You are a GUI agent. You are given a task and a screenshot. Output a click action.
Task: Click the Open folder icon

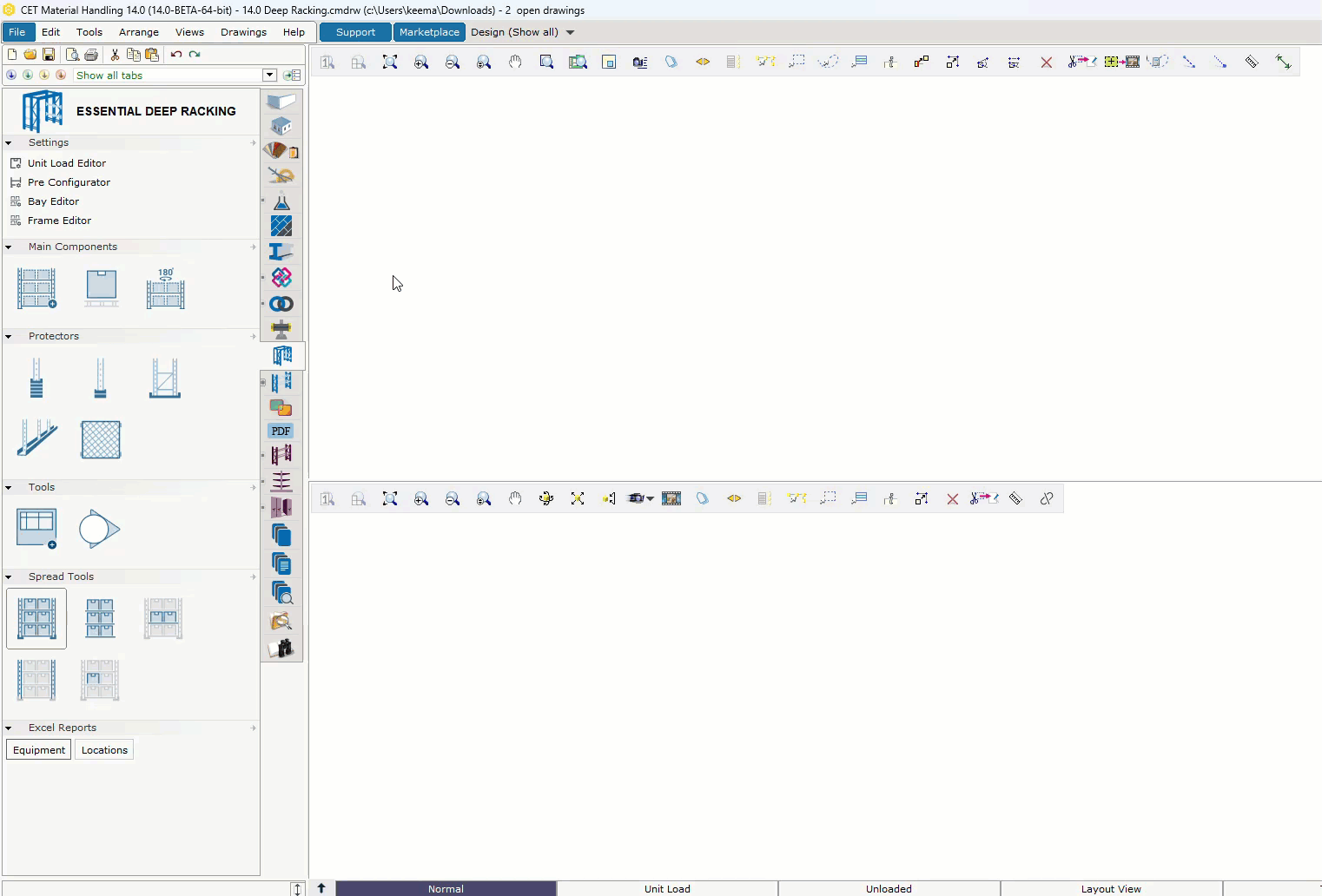click(x=30, y=54)
